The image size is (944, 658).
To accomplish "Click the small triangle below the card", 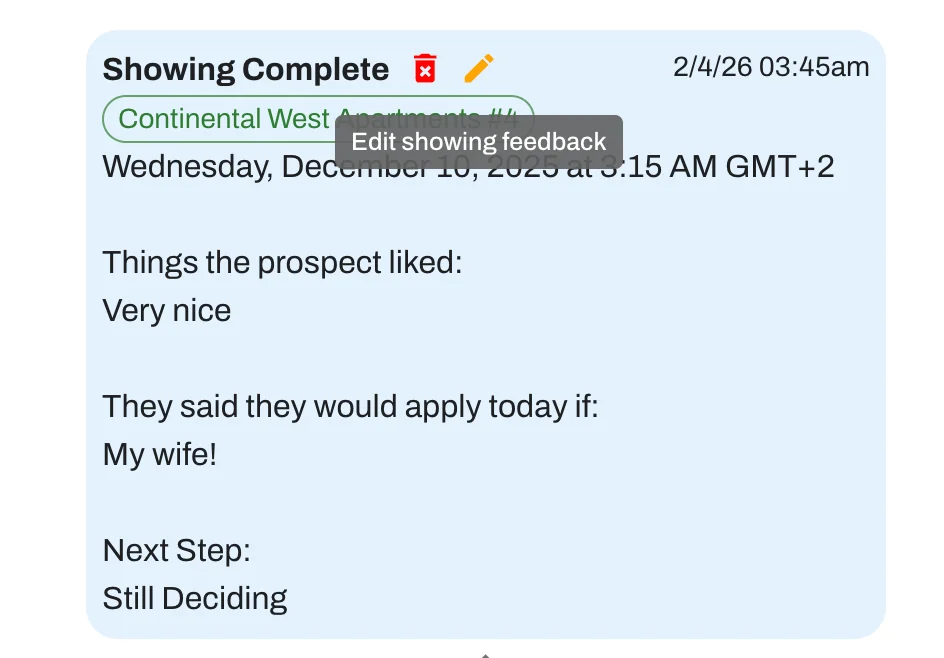I will [485, 655].
